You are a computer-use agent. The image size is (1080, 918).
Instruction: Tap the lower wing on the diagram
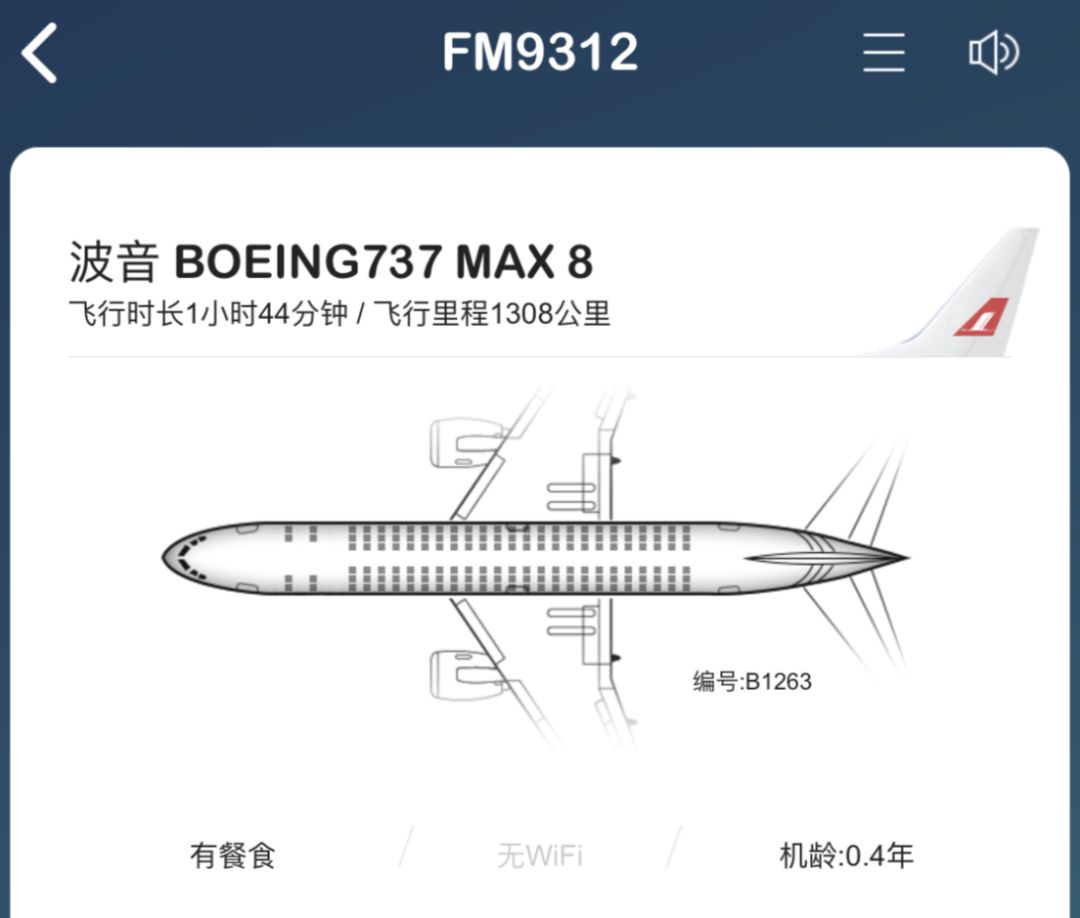click(537, 671)
